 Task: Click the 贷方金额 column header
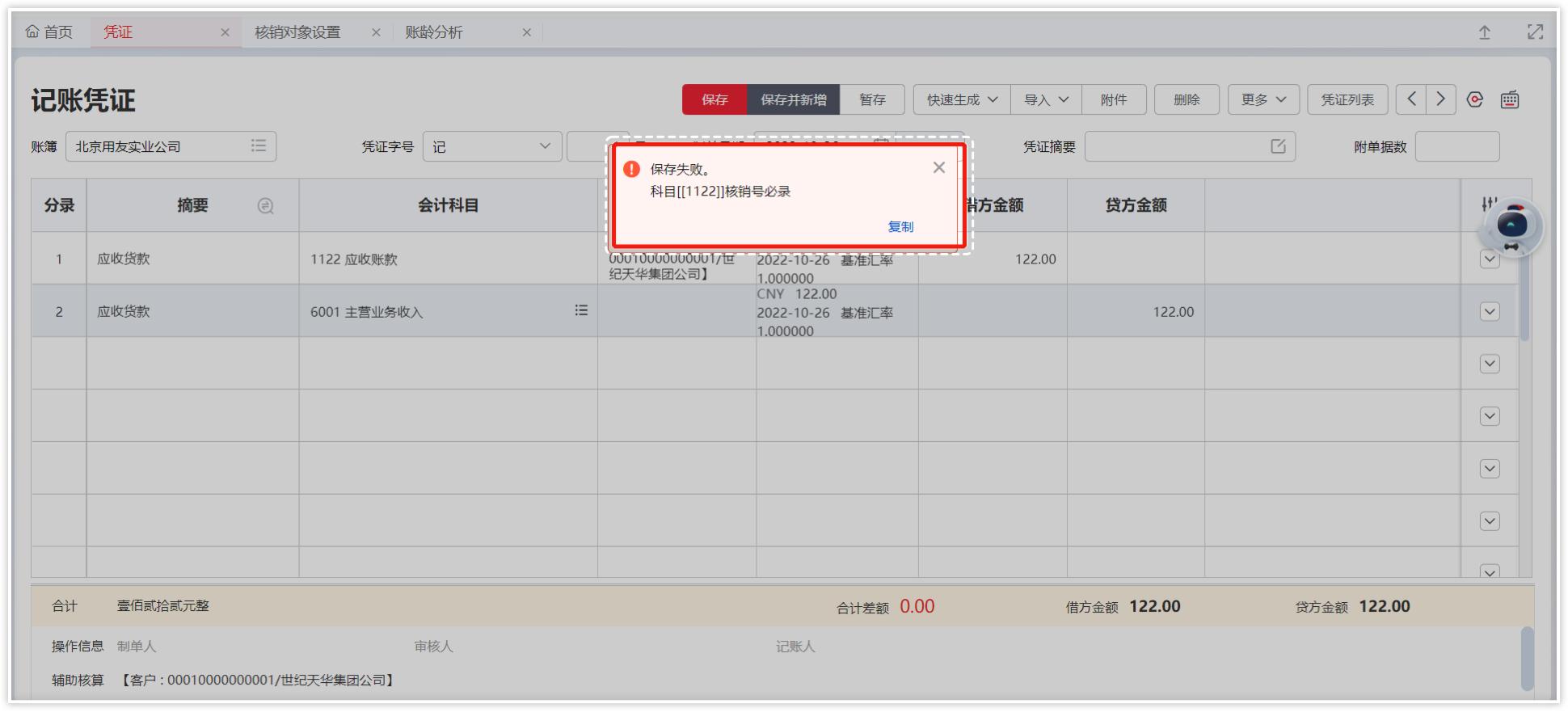click(x=1136, y=205)
